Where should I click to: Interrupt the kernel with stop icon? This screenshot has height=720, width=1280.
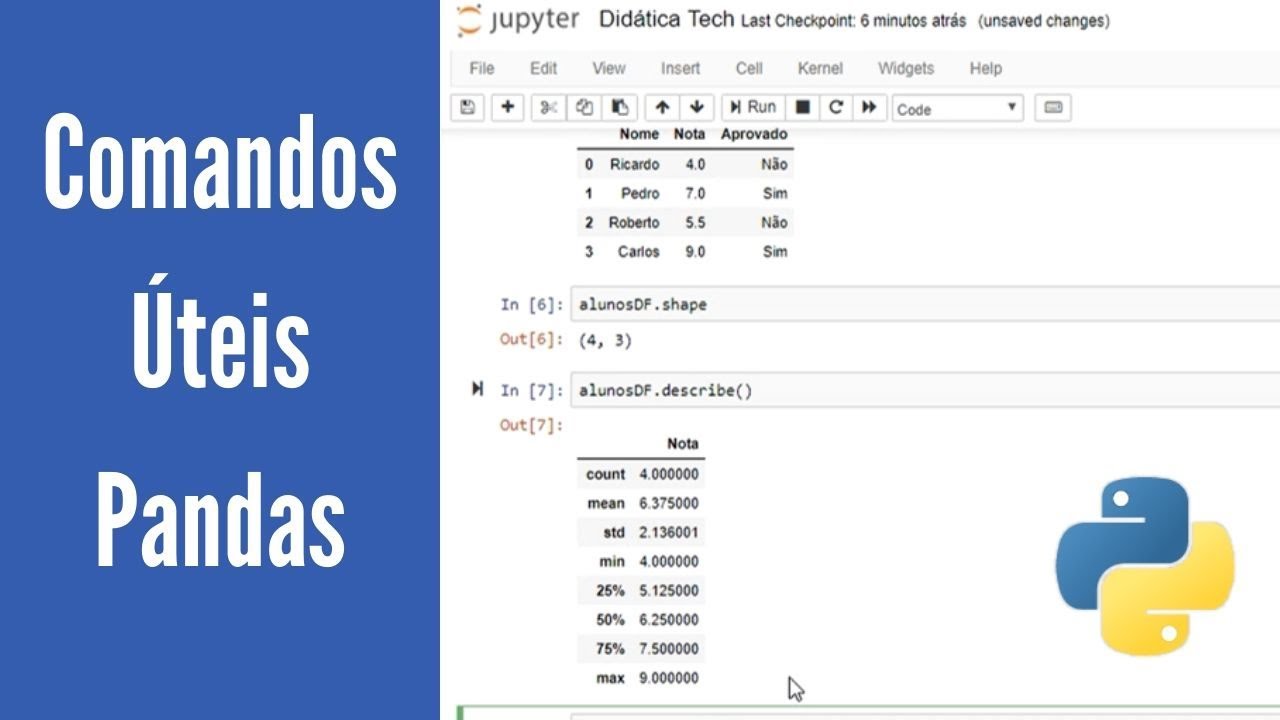[802, 107]
